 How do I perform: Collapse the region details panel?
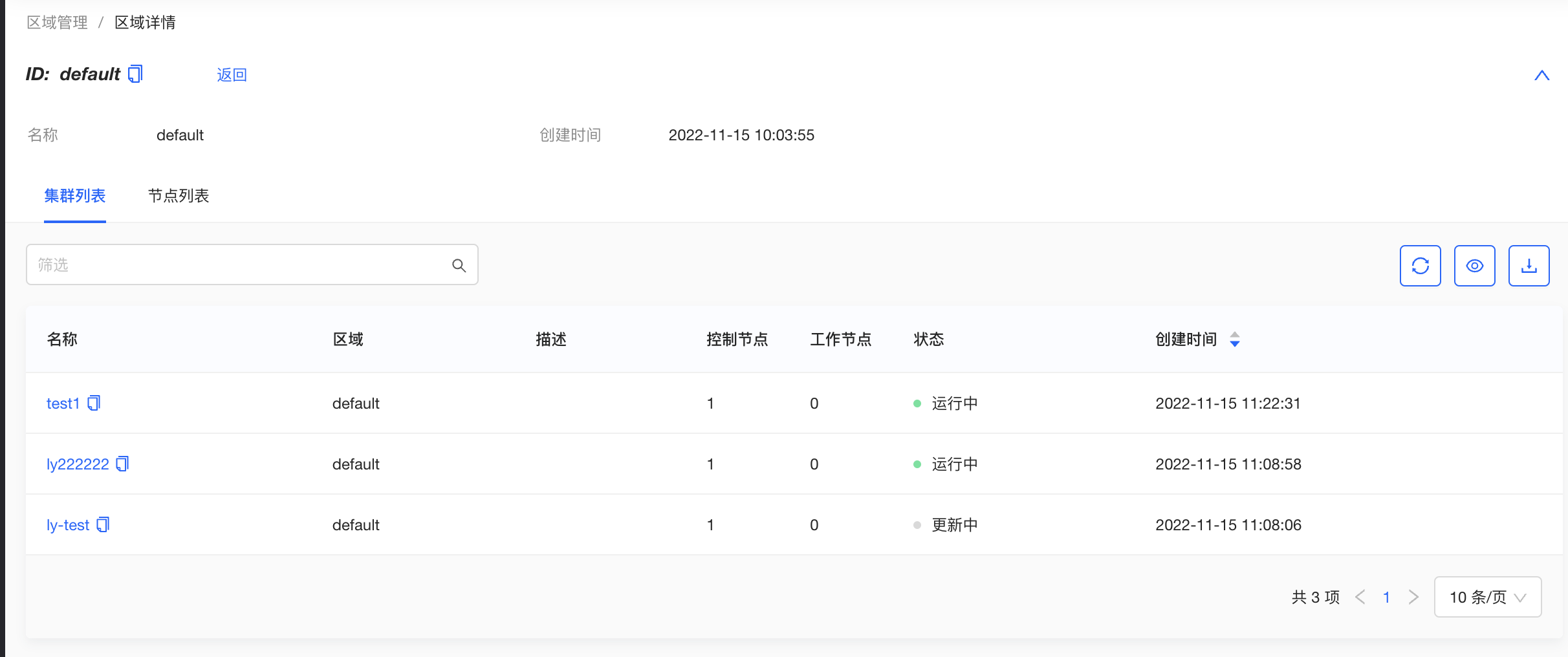(1541, 76)
